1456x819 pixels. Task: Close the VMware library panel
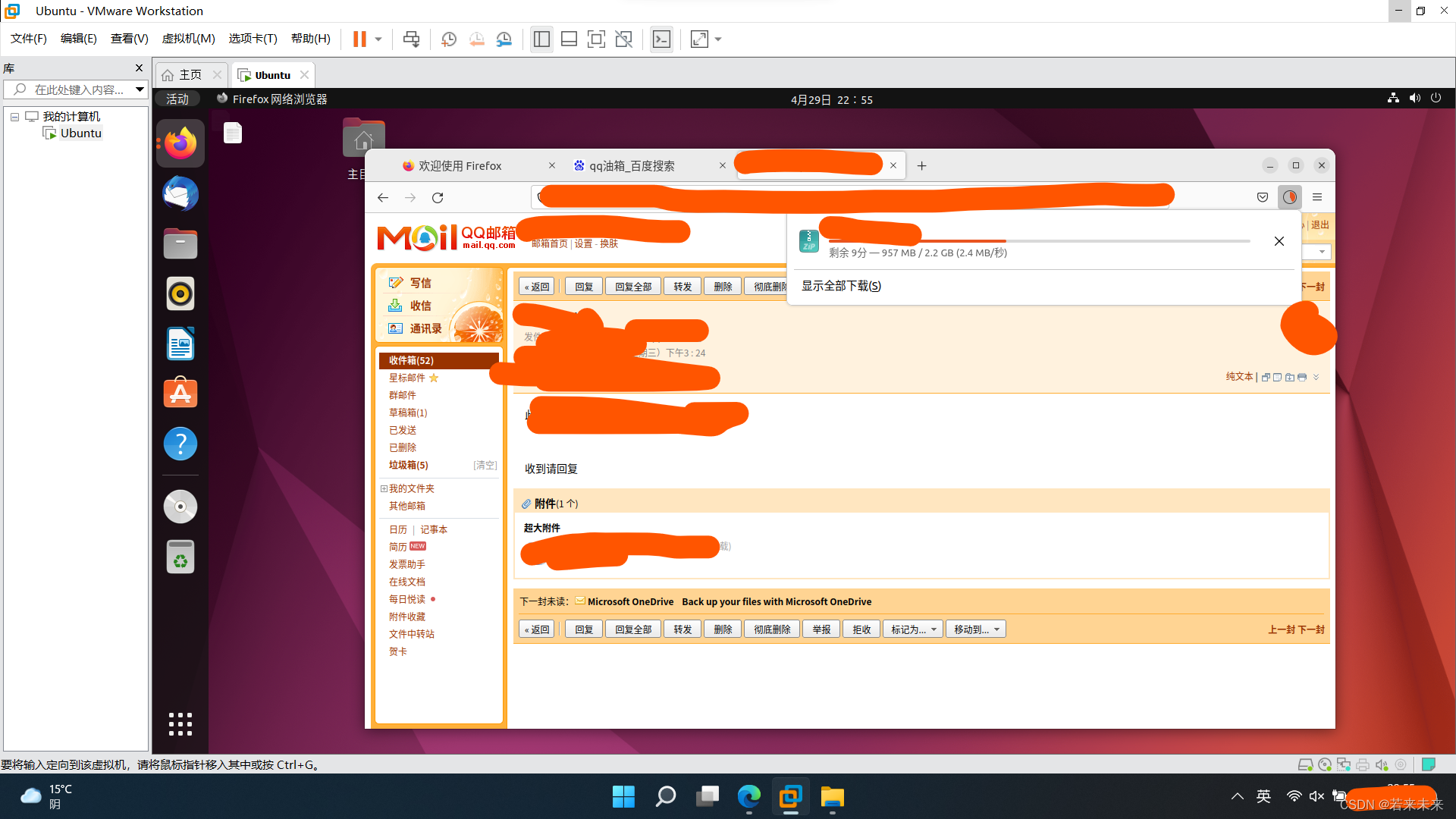click(x=139, y=67)
